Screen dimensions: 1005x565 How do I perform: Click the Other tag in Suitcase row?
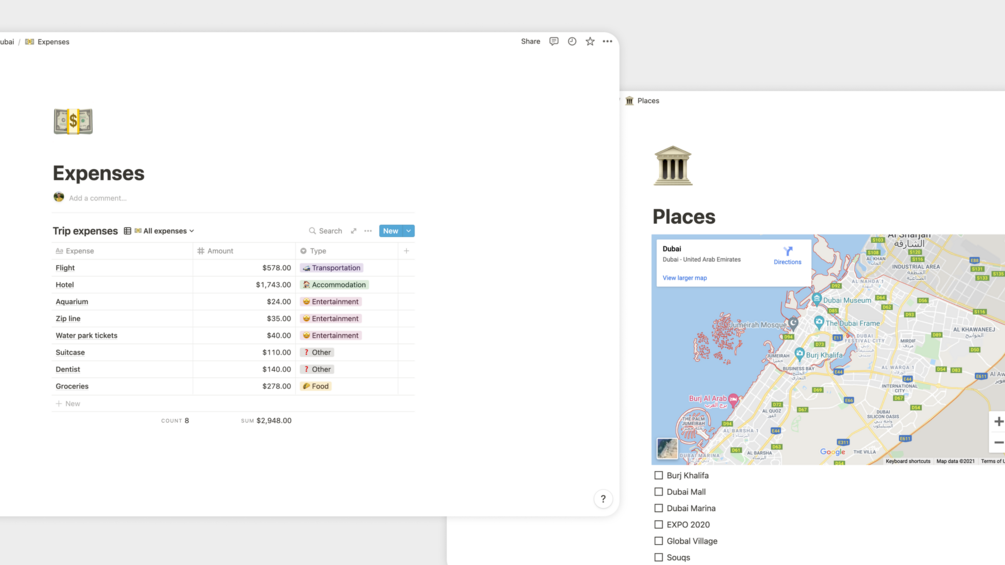317,352
